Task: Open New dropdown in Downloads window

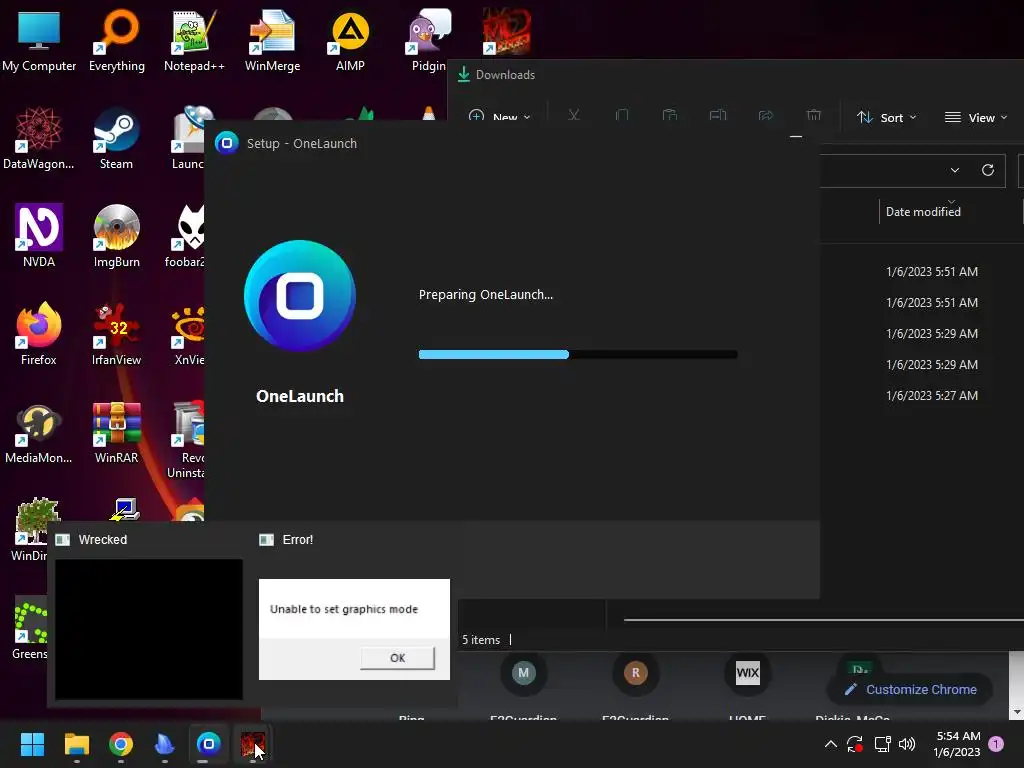Action: pyautogui.click(x=500, y=117)
